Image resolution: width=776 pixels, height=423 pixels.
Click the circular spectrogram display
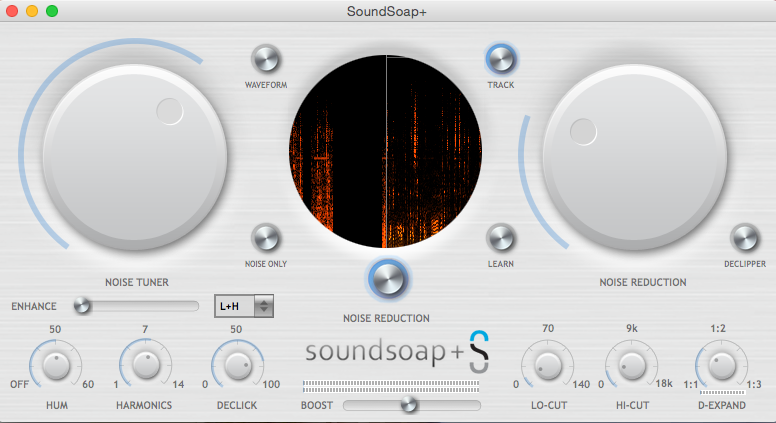pos(386,151)
